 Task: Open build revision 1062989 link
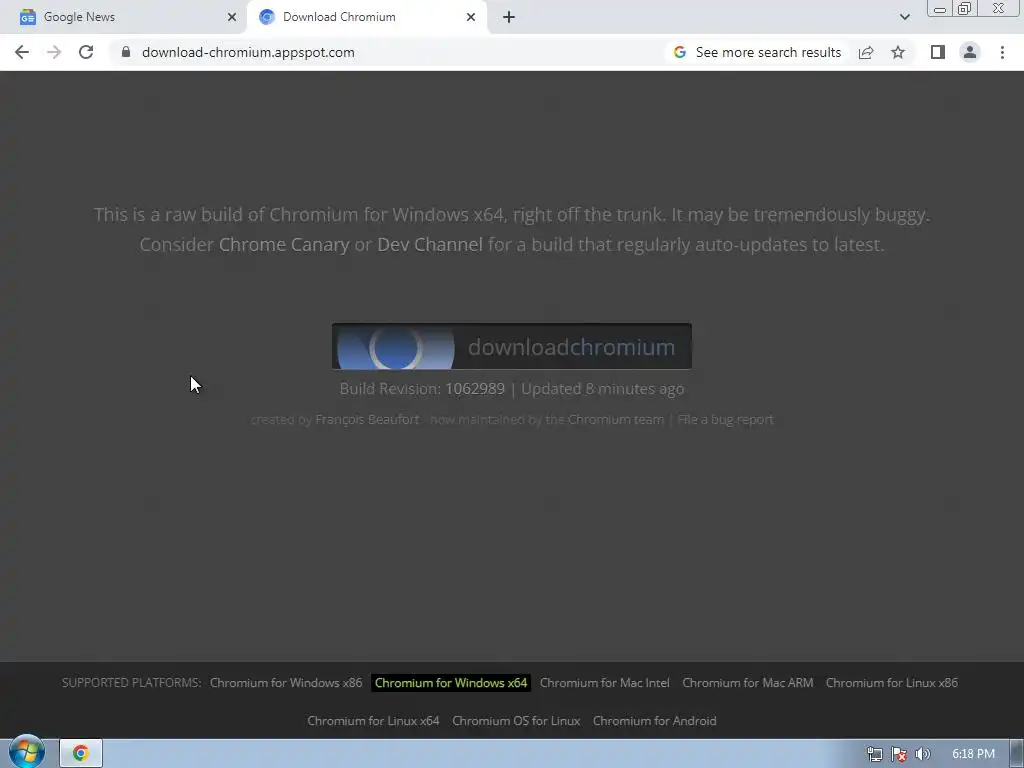(475, 389)
